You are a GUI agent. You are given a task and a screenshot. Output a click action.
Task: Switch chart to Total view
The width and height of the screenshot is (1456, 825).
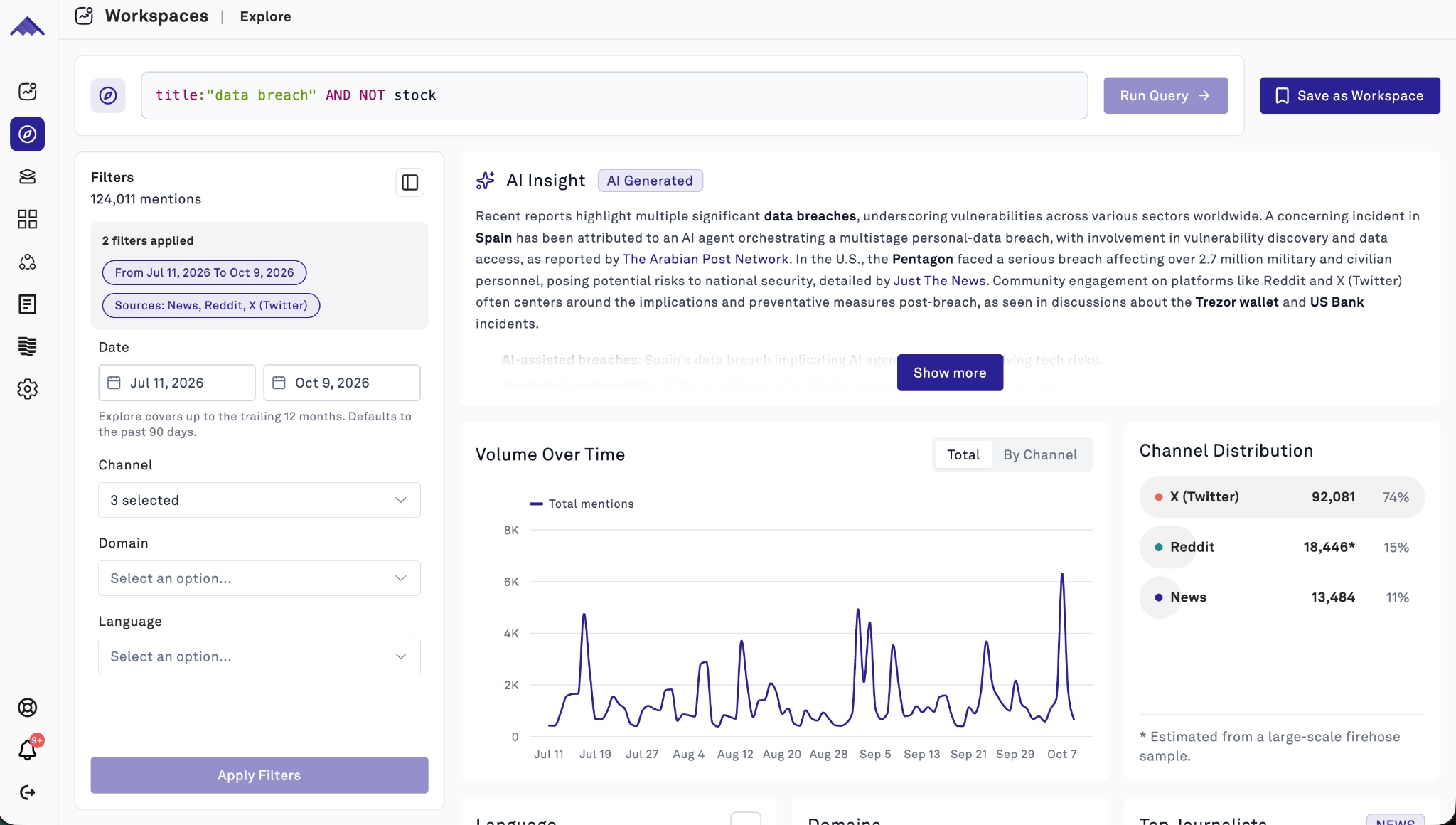click(963, 454)
